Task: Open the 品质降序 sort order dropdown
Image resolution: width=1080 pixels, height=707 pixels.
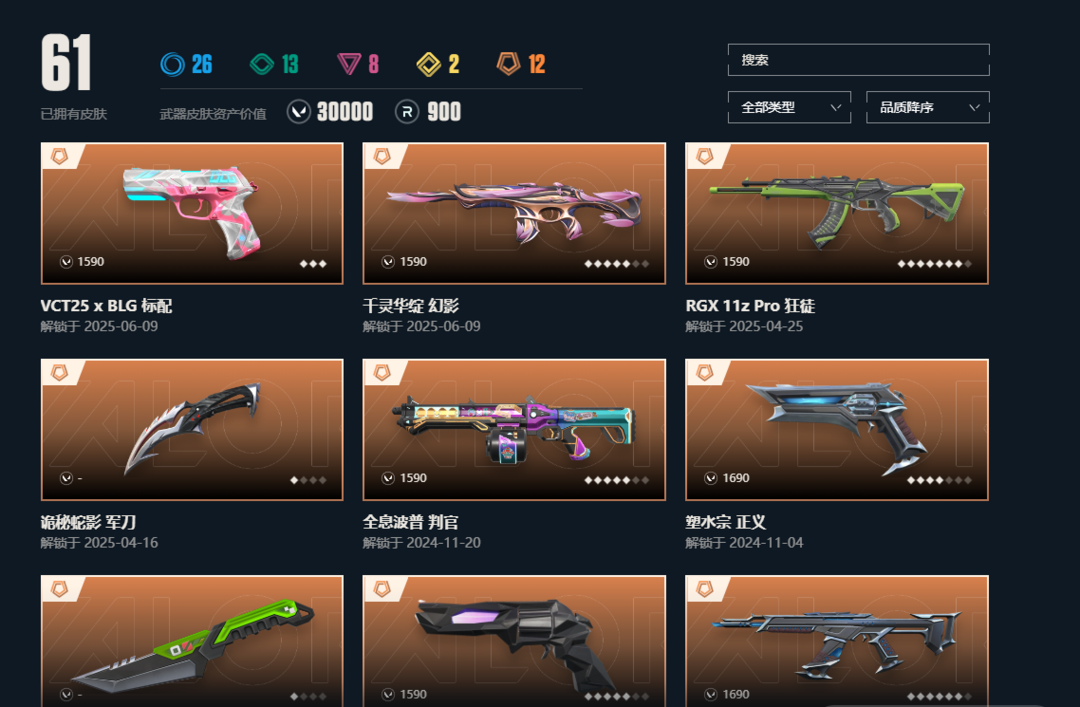Action: pos(928,107)
